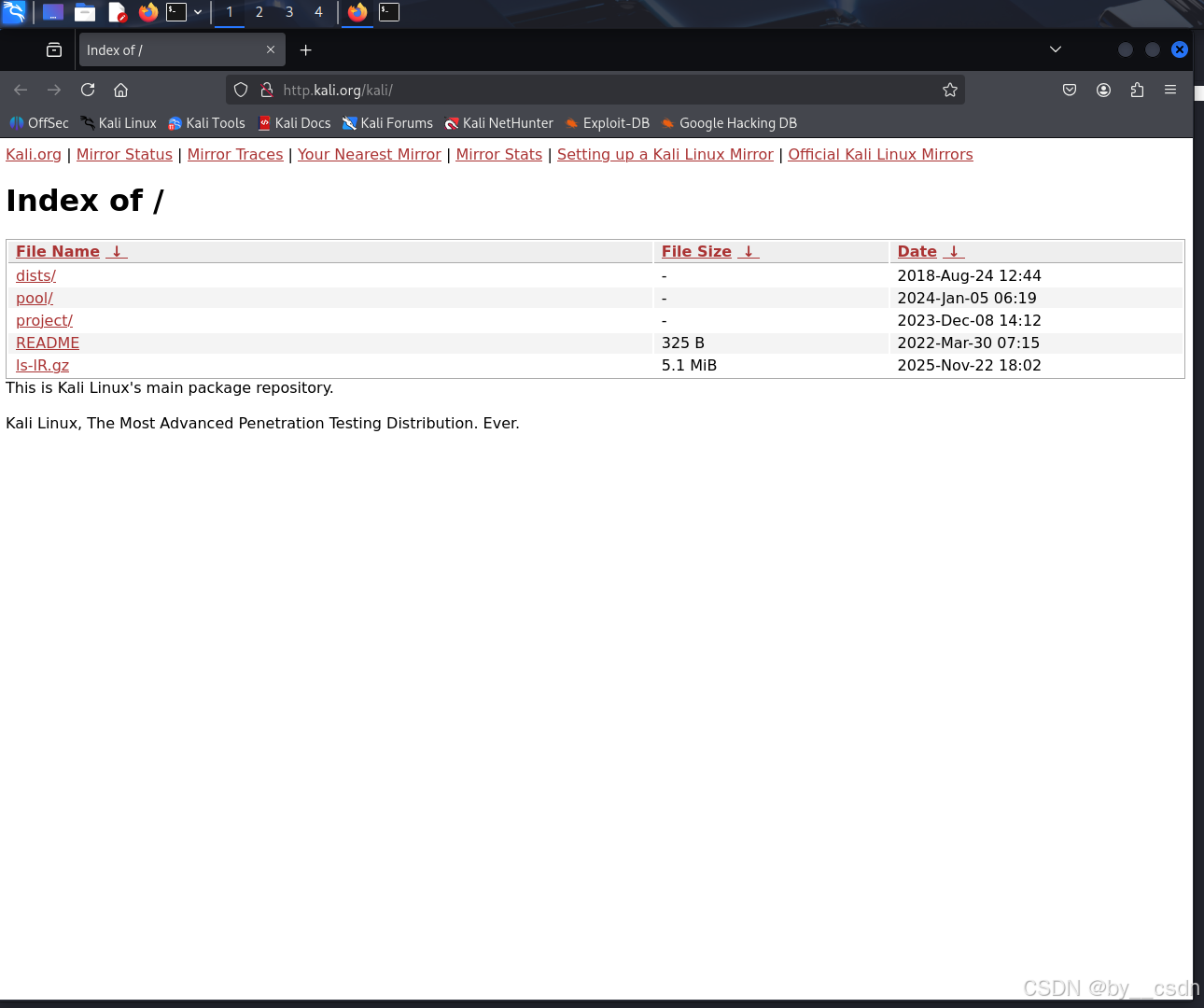Open the Kali Tools bookmark
Screen dimensions: 1204x1008
(206, 123)
